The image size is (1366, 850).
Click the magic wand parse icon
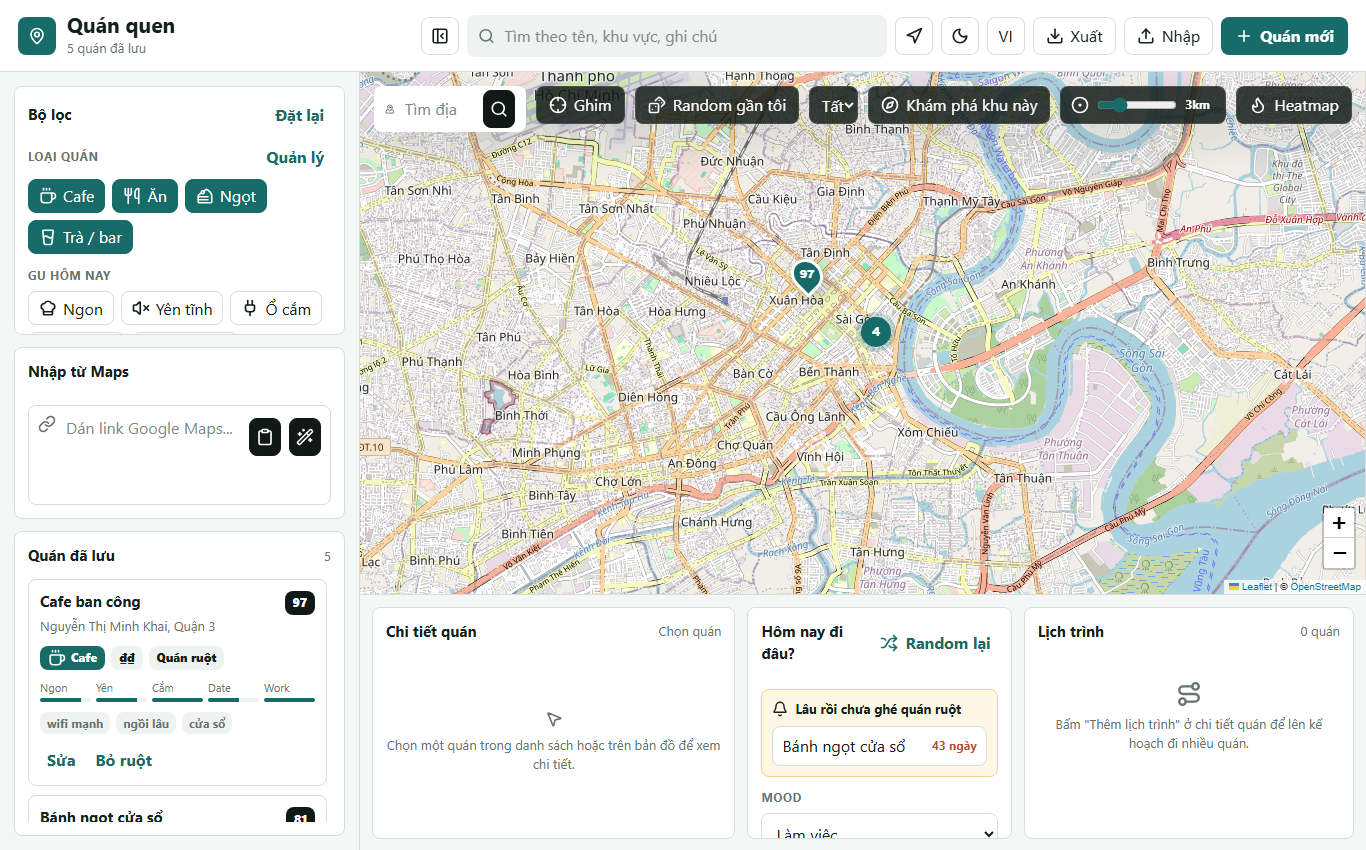point(305,437)
